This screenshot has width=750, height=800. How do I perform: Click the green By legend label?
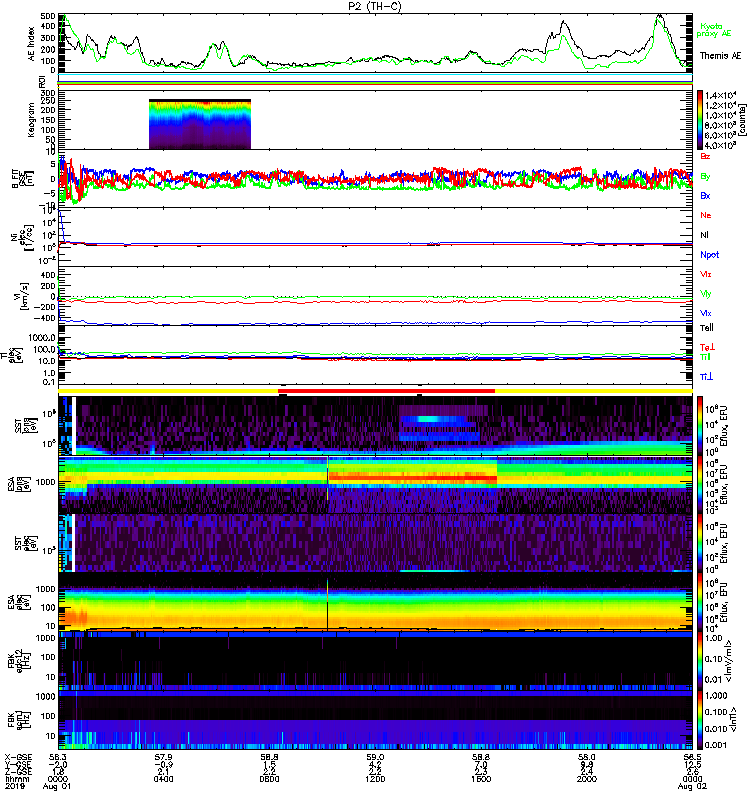pyautogui.click(x=705, y=177)
